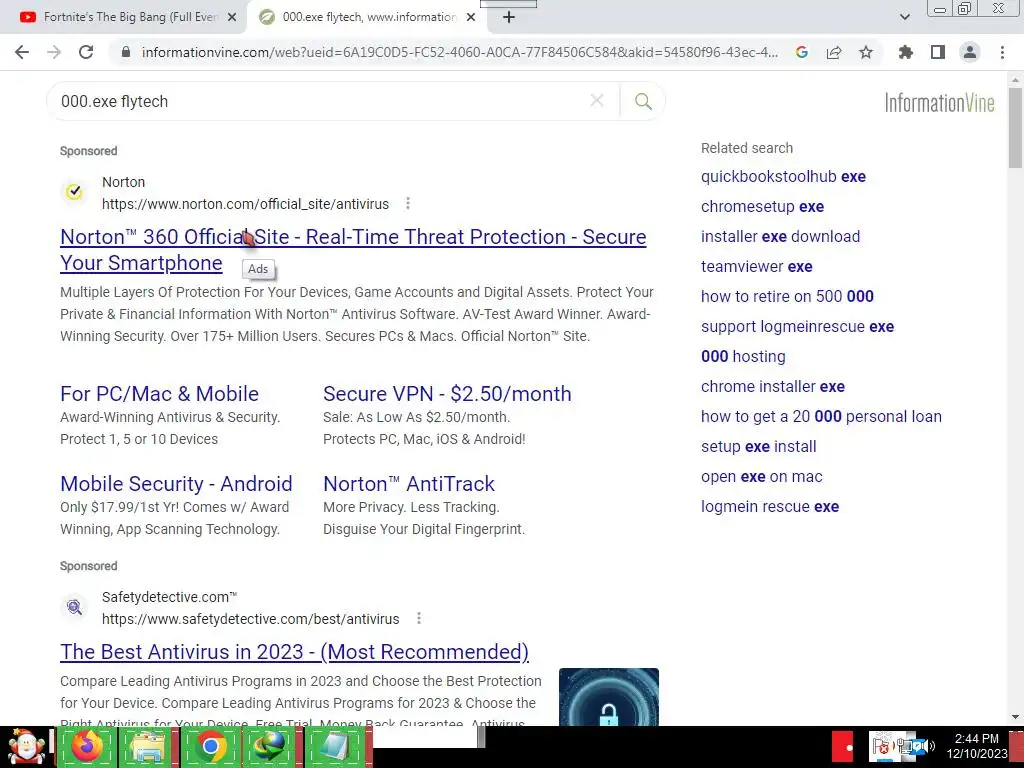Search related term chrome installer exe
This screenshot has height=768, width=1024.
click(773, 387)
